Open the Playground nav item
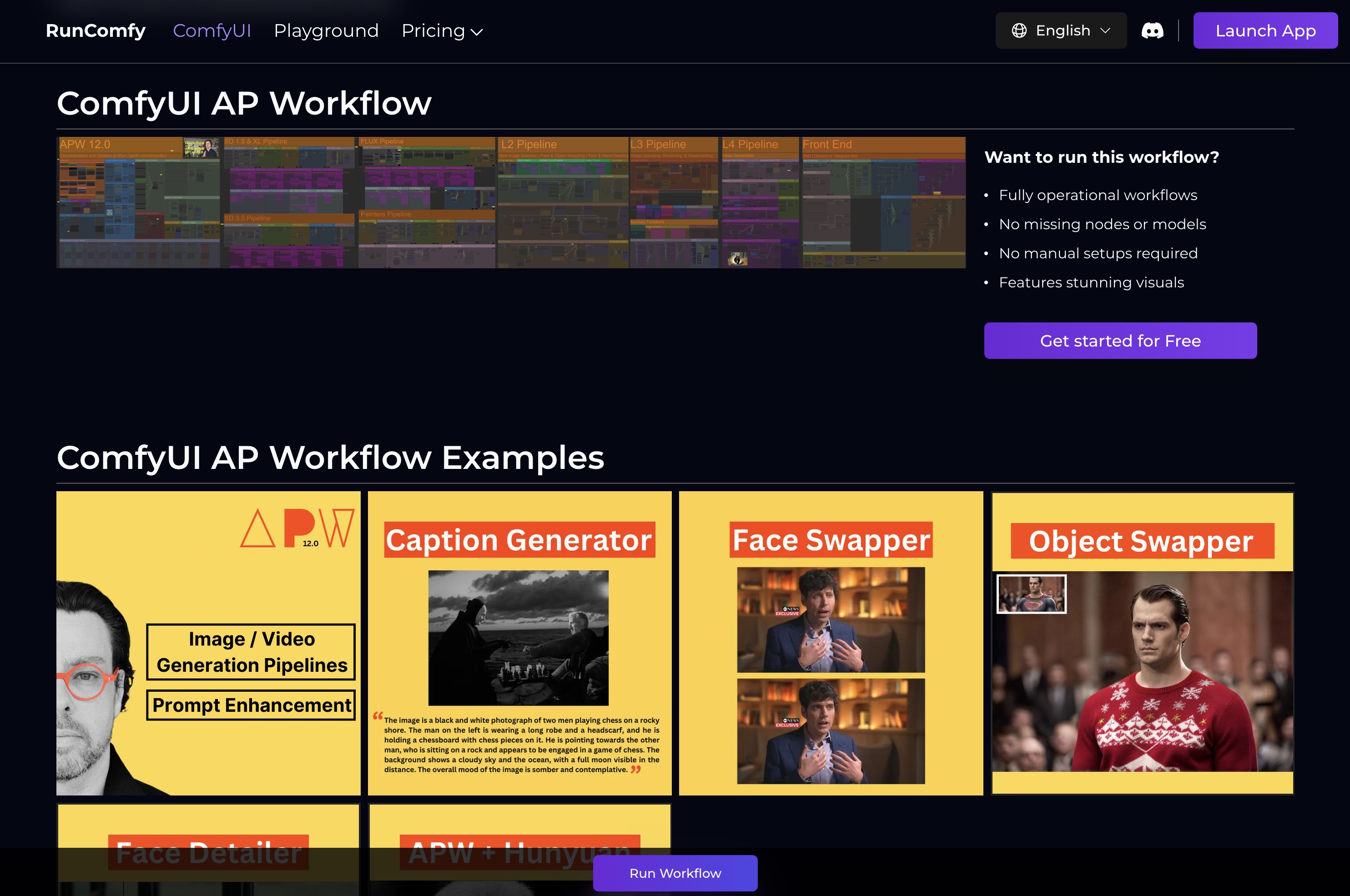The image size is (1350, 896). 326,31
